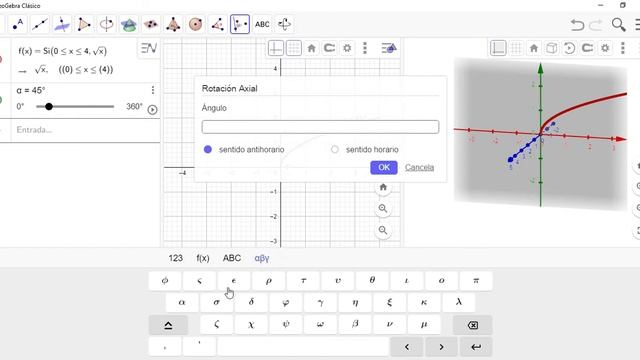Click the α slider track
The height and width of the screenshot is (360, 640).
[75, 107]
